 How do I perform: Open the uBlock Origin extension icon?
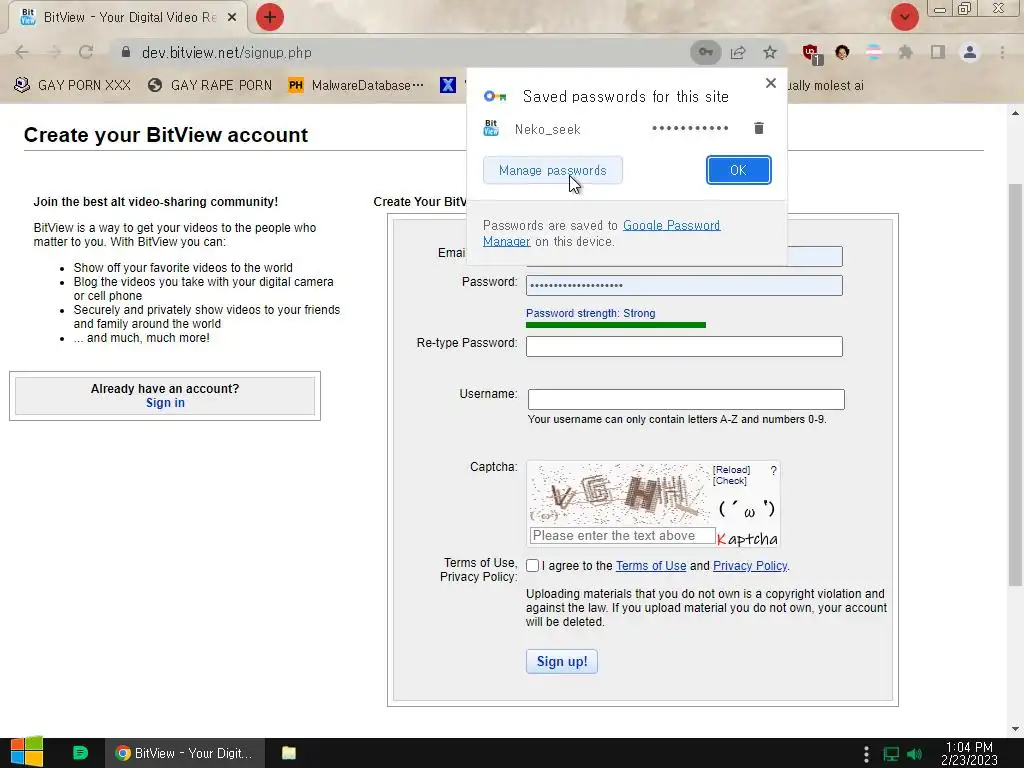(x=812, y=53)
